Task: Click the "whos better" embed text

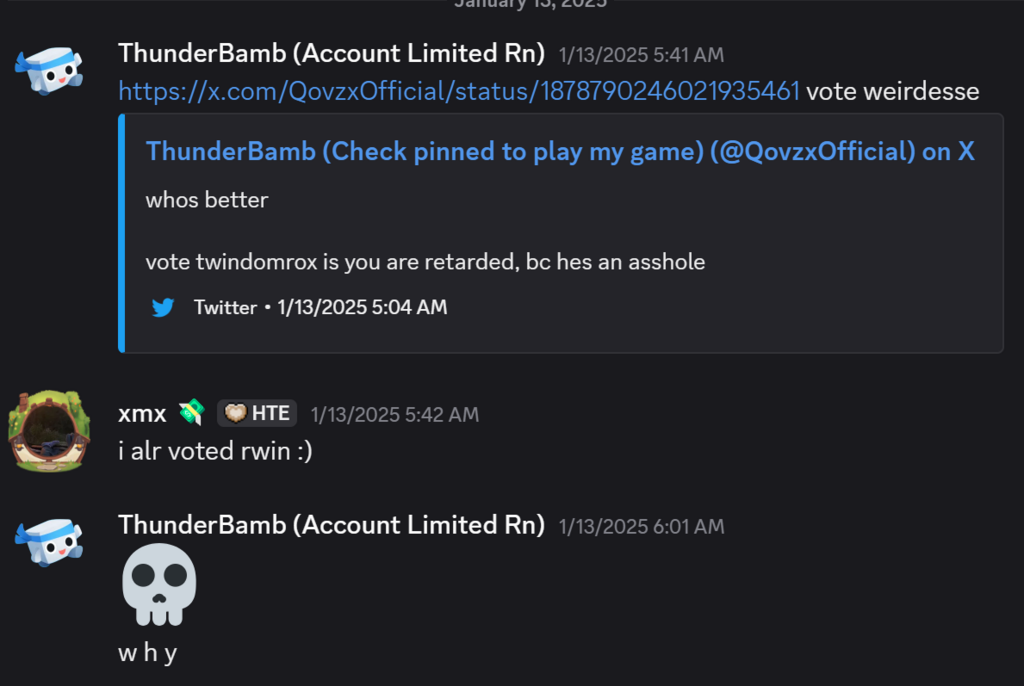Action: (207, 200)
